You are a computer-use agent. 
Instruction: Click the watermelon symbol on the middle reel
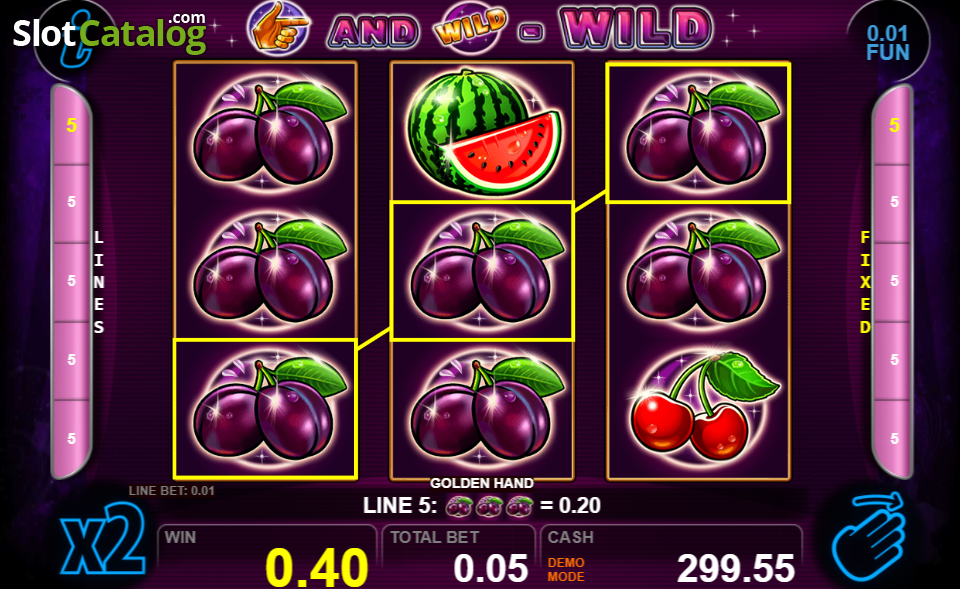483,131
